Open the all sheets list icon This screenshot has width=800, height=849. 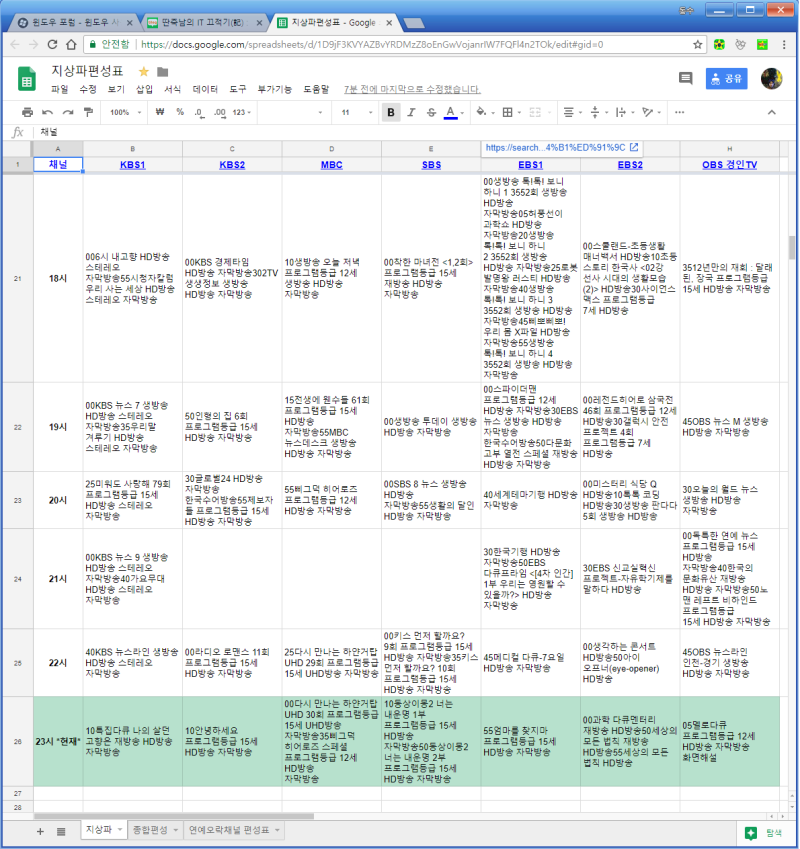click(x=61, y=831)
